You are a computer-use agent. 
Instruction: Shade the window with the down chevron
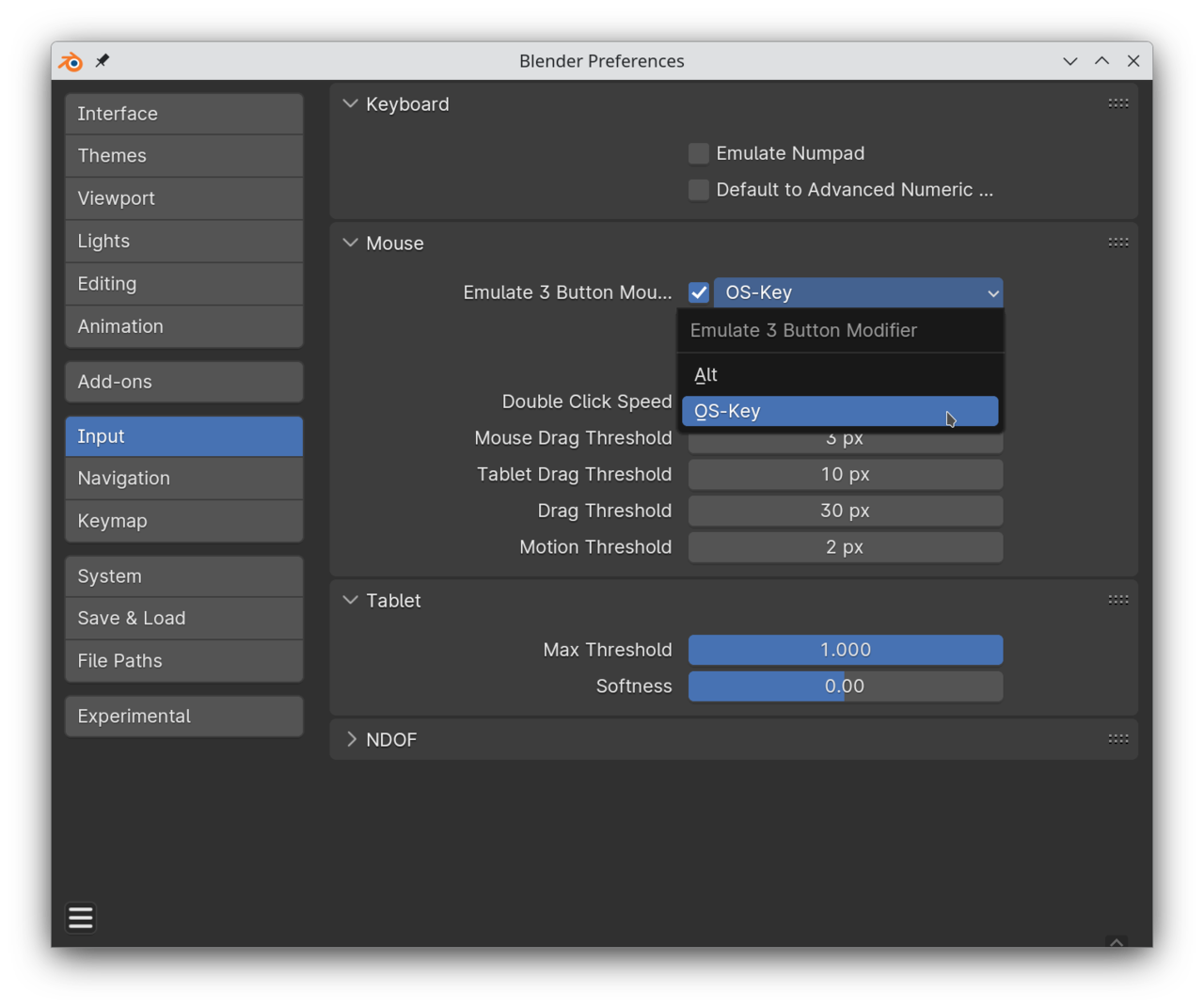[x=1070, y=61]
